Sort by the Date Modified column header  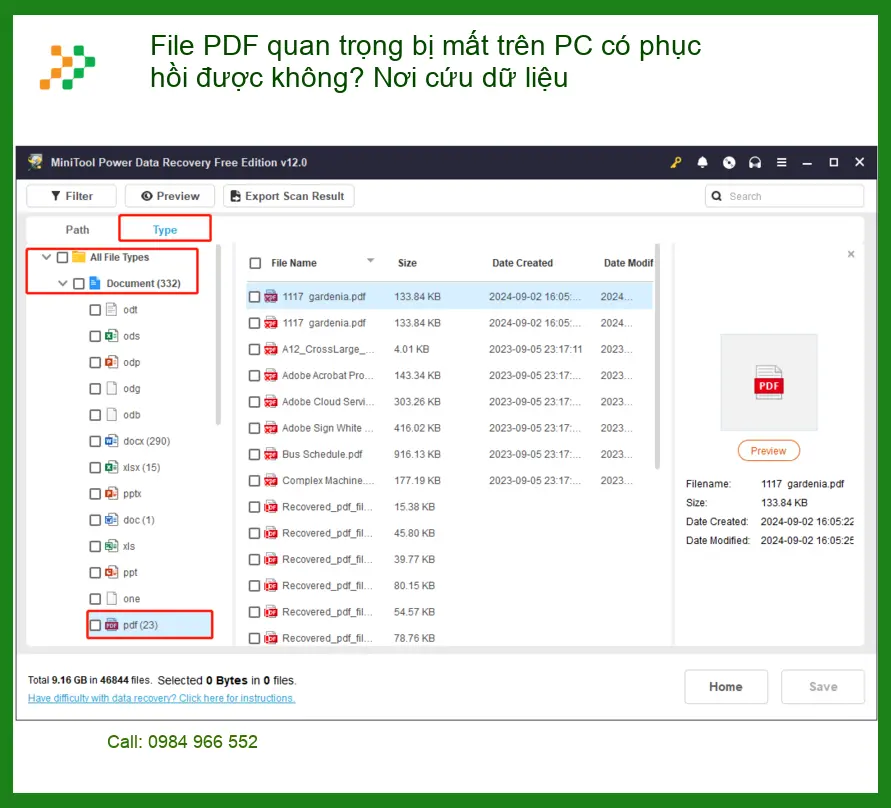point(628,263)
